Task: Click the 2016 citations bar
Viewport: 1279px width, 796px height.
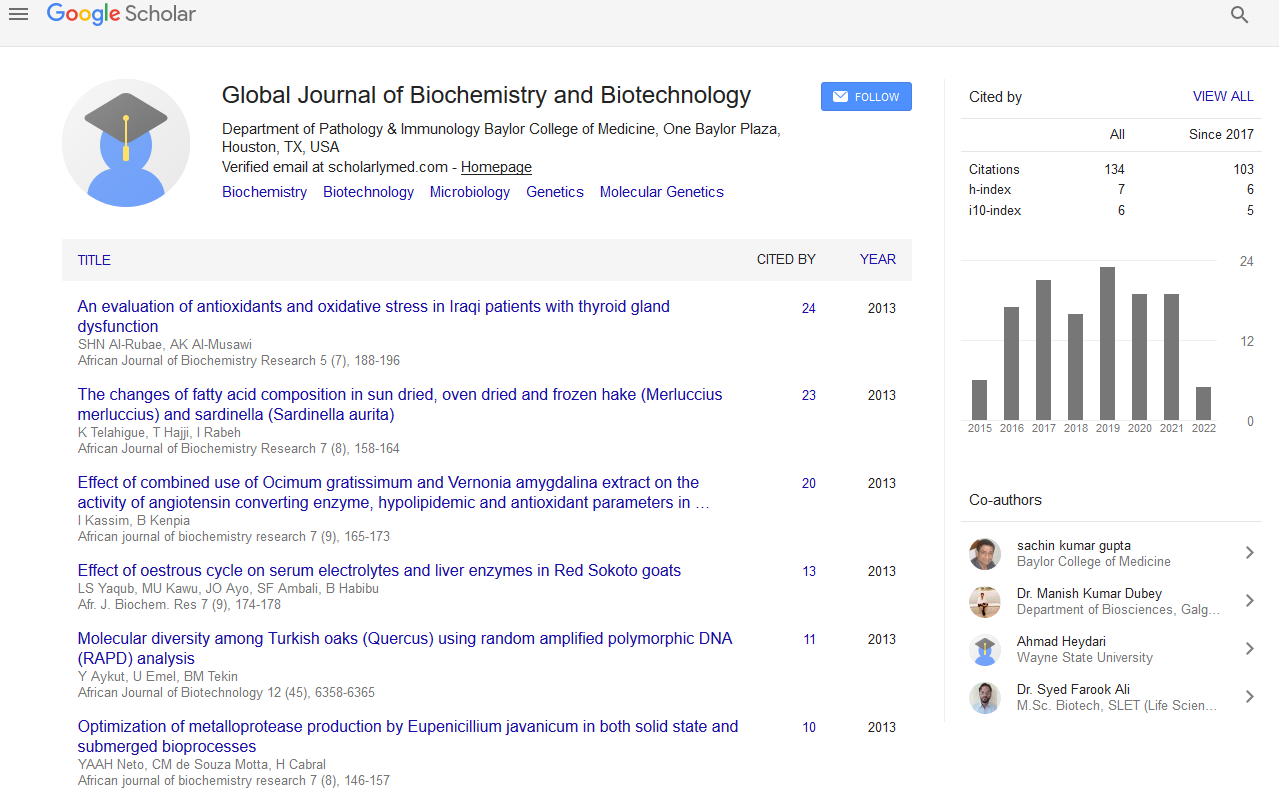Action: tap(1012, 364)
